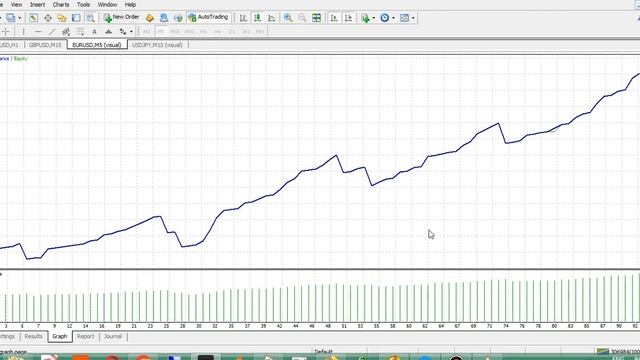Switch to the H1 timeframe
The width and height of the screenshot is (640, 360).
point(203,31)
